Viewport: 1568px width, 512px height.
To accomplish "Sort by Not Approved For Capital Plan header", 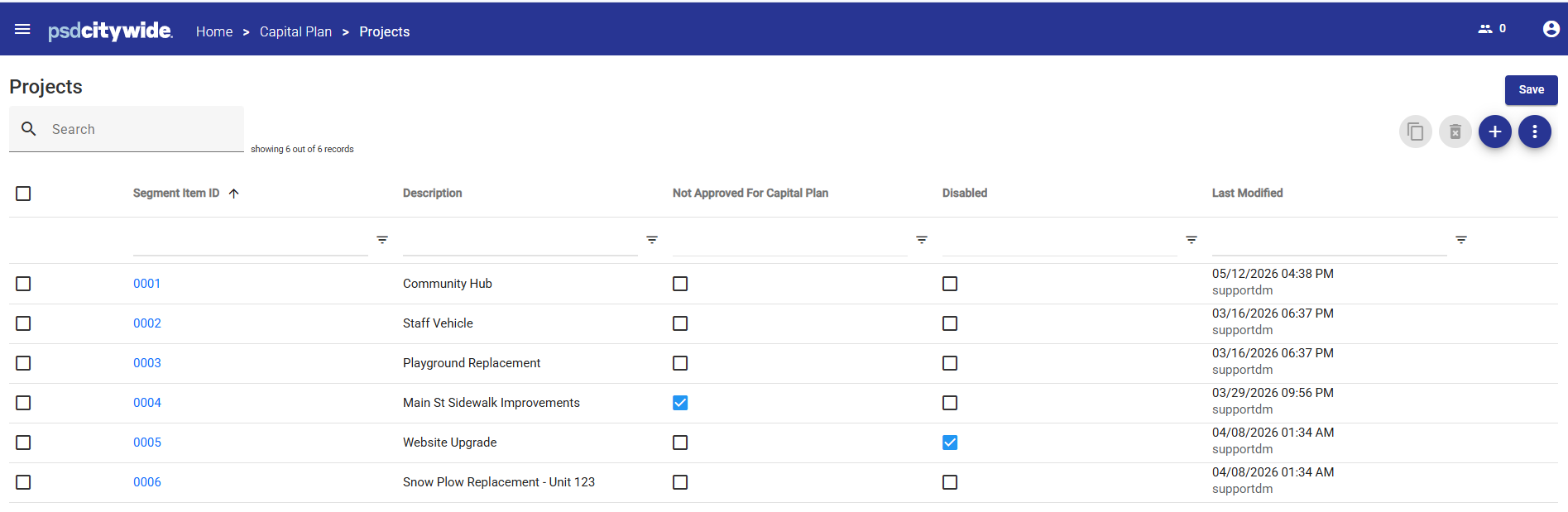I will pos(750,193).
